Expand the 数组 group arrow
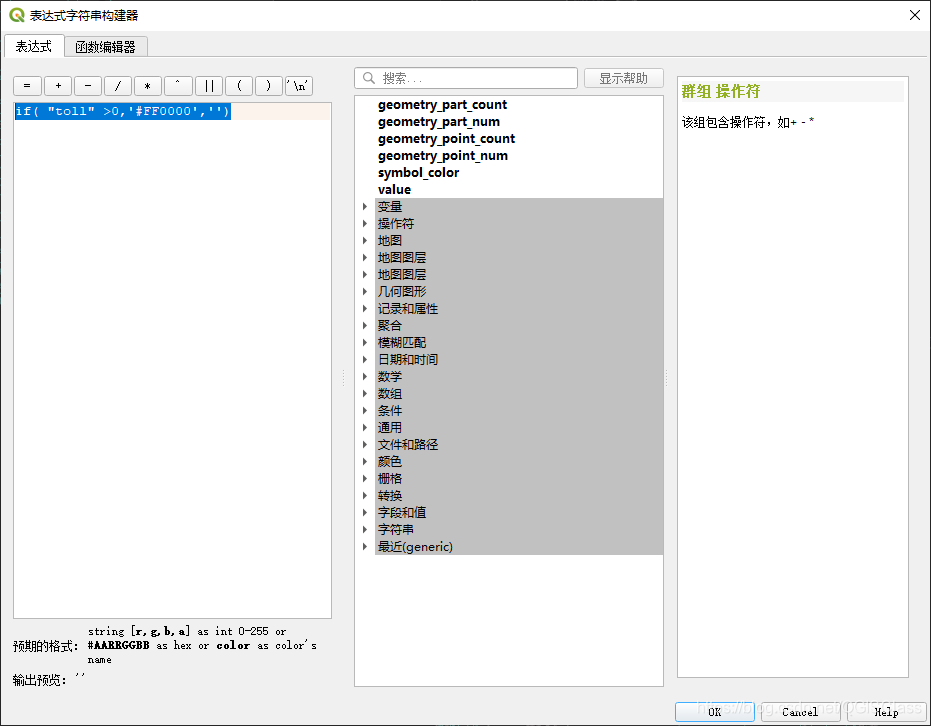931x726 pixels. tap(365, 394)
